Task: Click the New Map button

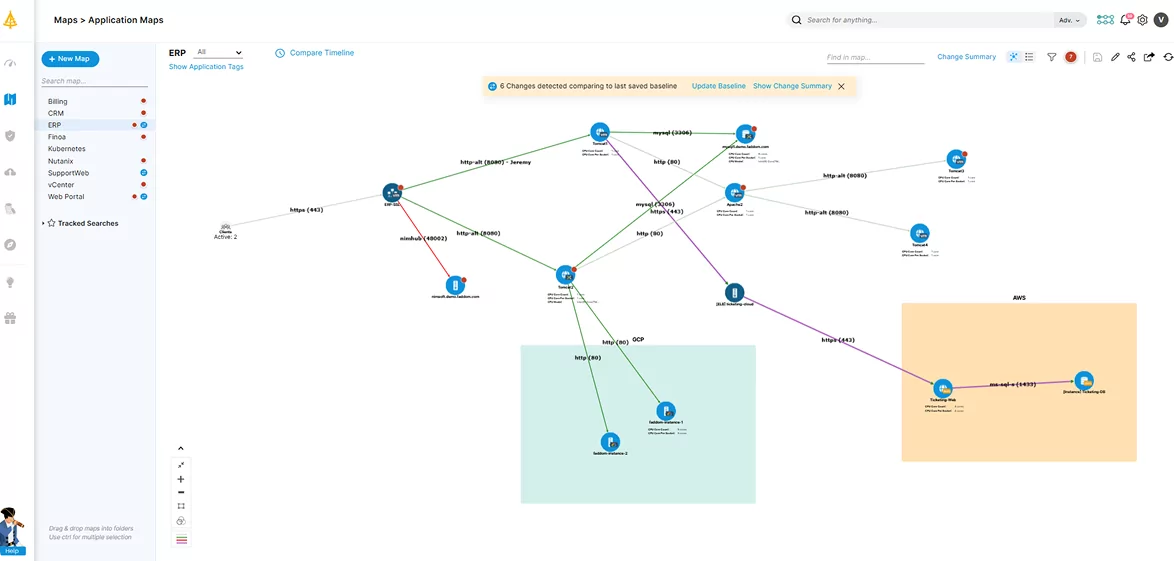Action: [x=70, y=59]
